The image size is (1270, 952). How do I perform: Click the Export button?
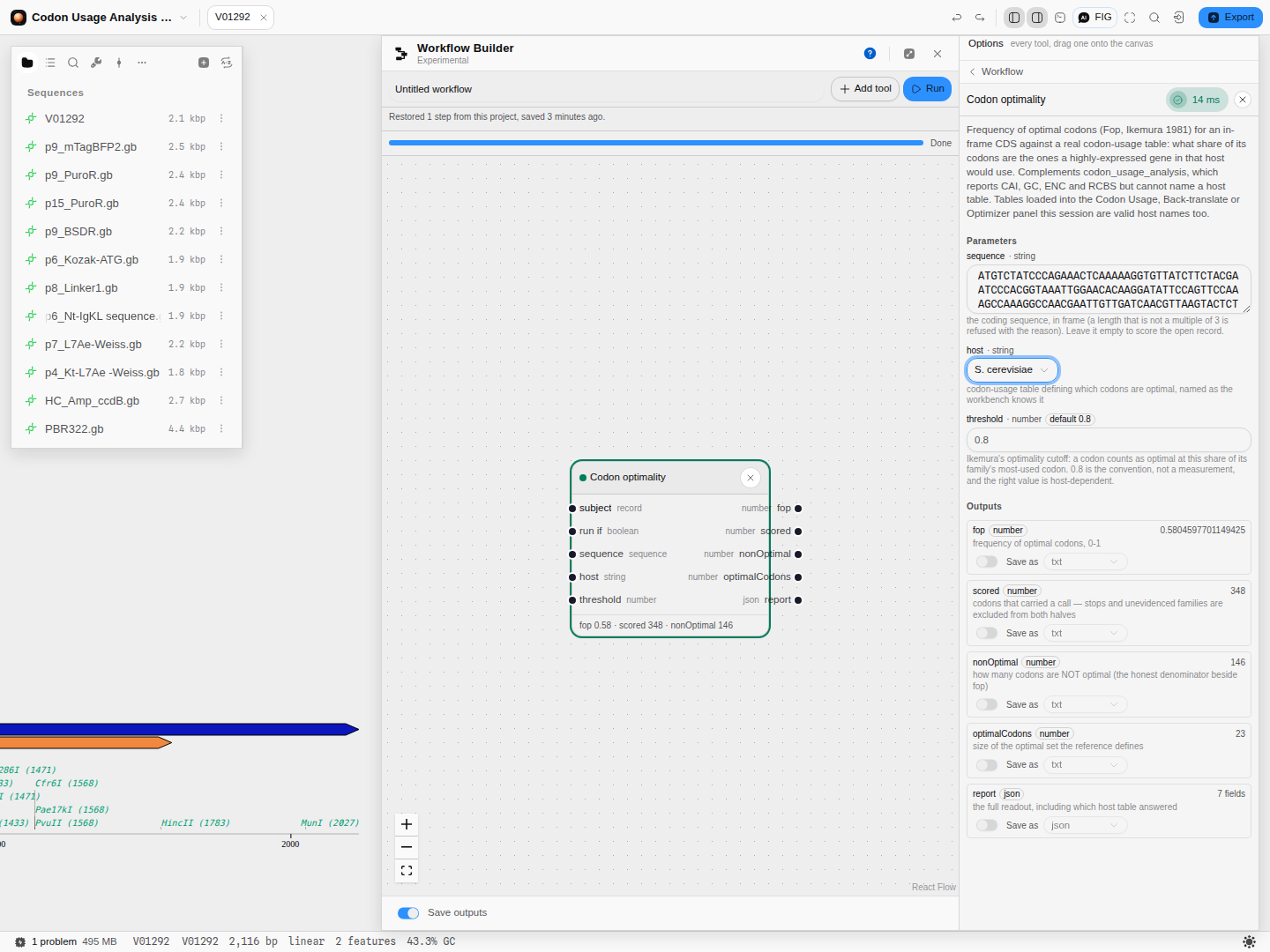tap(1230, 18)
